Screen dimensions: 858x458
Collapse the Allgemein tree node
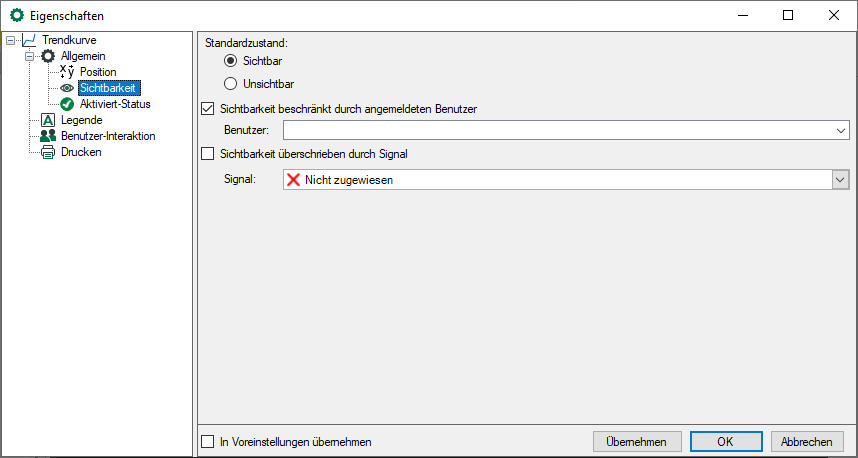(x=29, y=56)
